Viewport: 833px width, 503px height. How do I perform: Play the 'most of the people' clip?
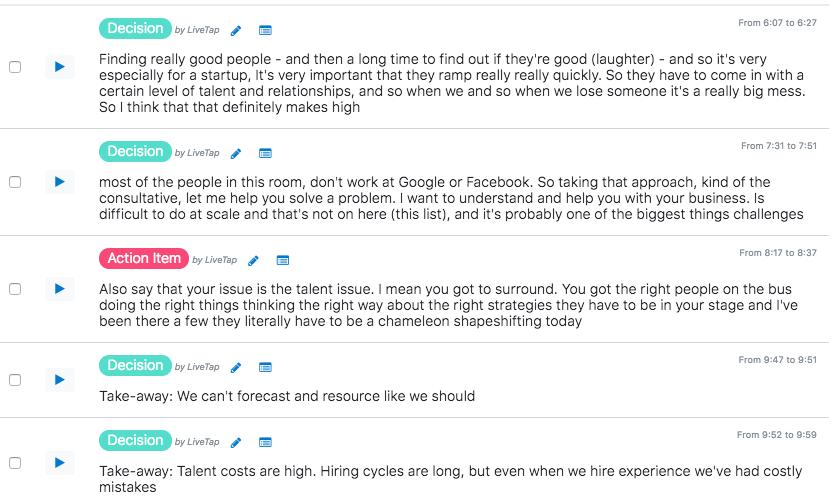(59, 182)
